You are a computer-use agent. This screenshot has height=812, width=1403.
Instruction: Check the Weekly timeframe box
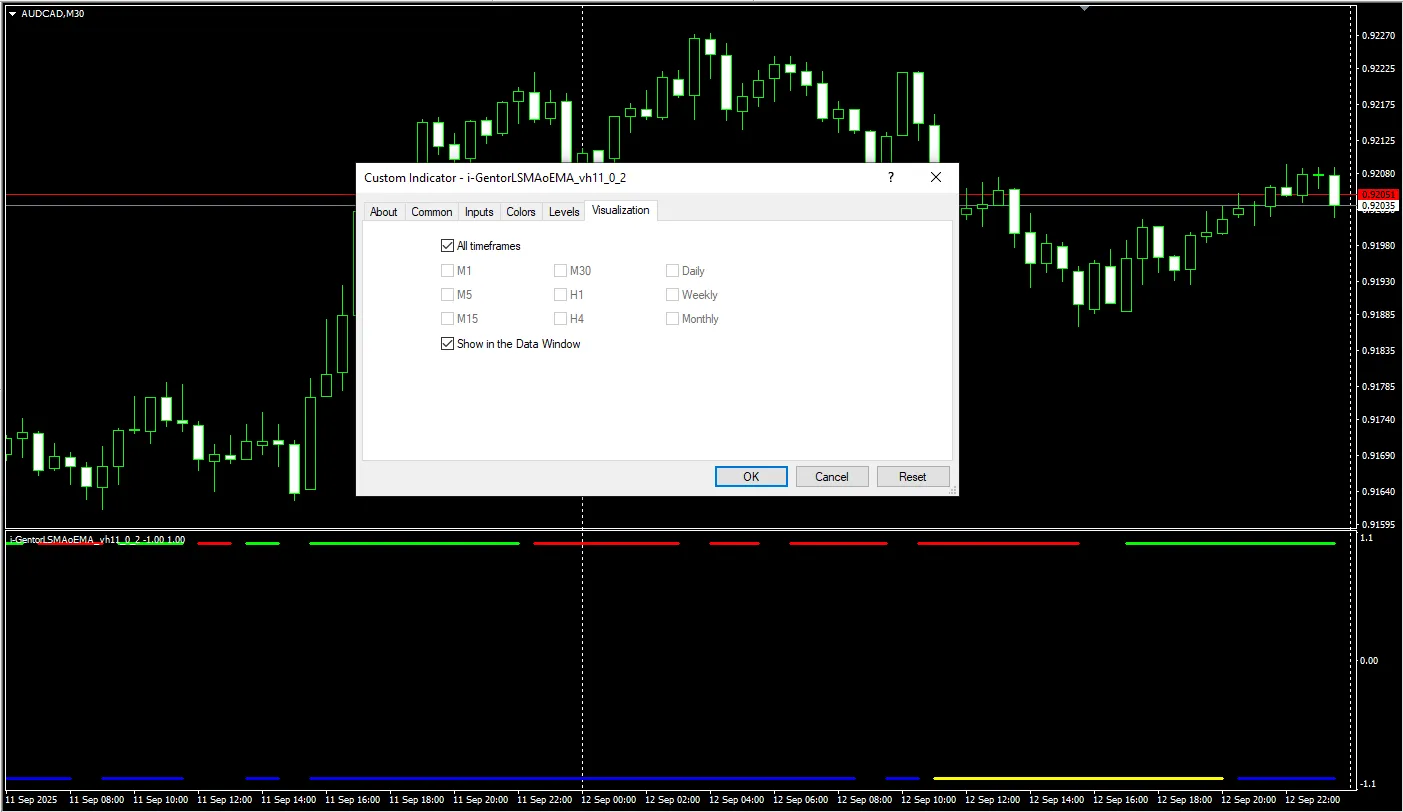[x=672, y=295]
